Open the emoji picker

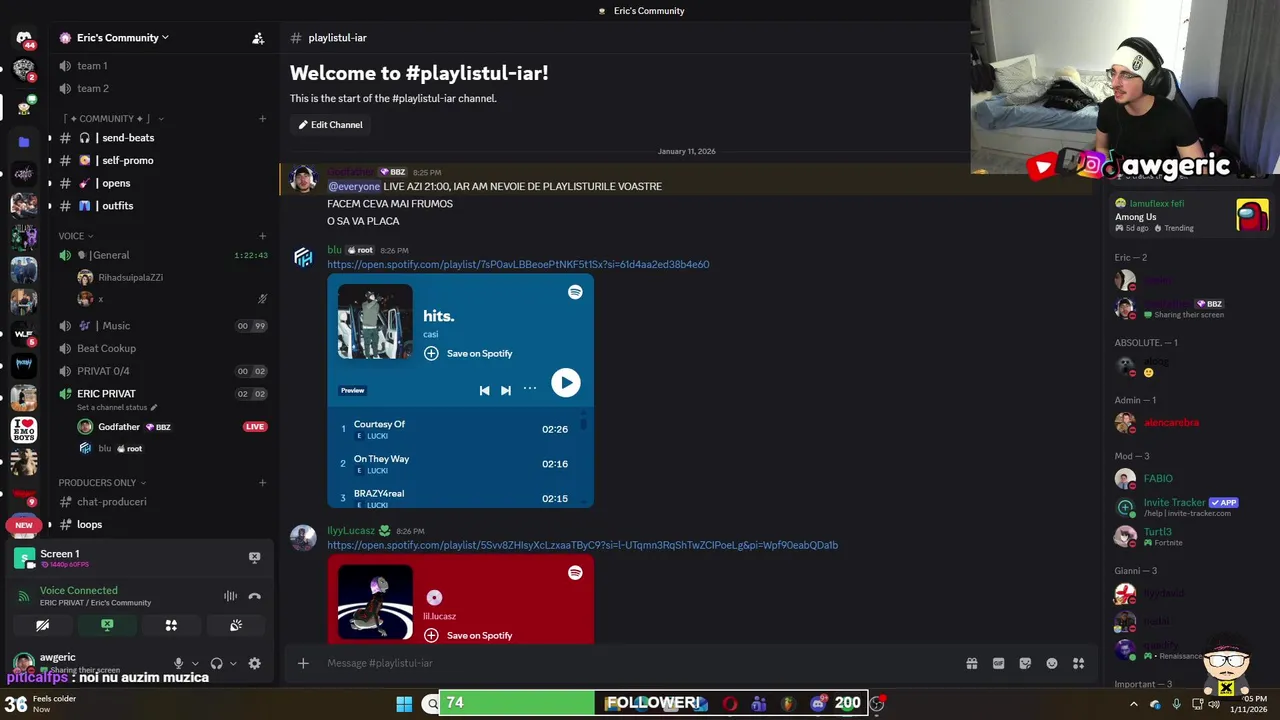[x=1052, y=663]
